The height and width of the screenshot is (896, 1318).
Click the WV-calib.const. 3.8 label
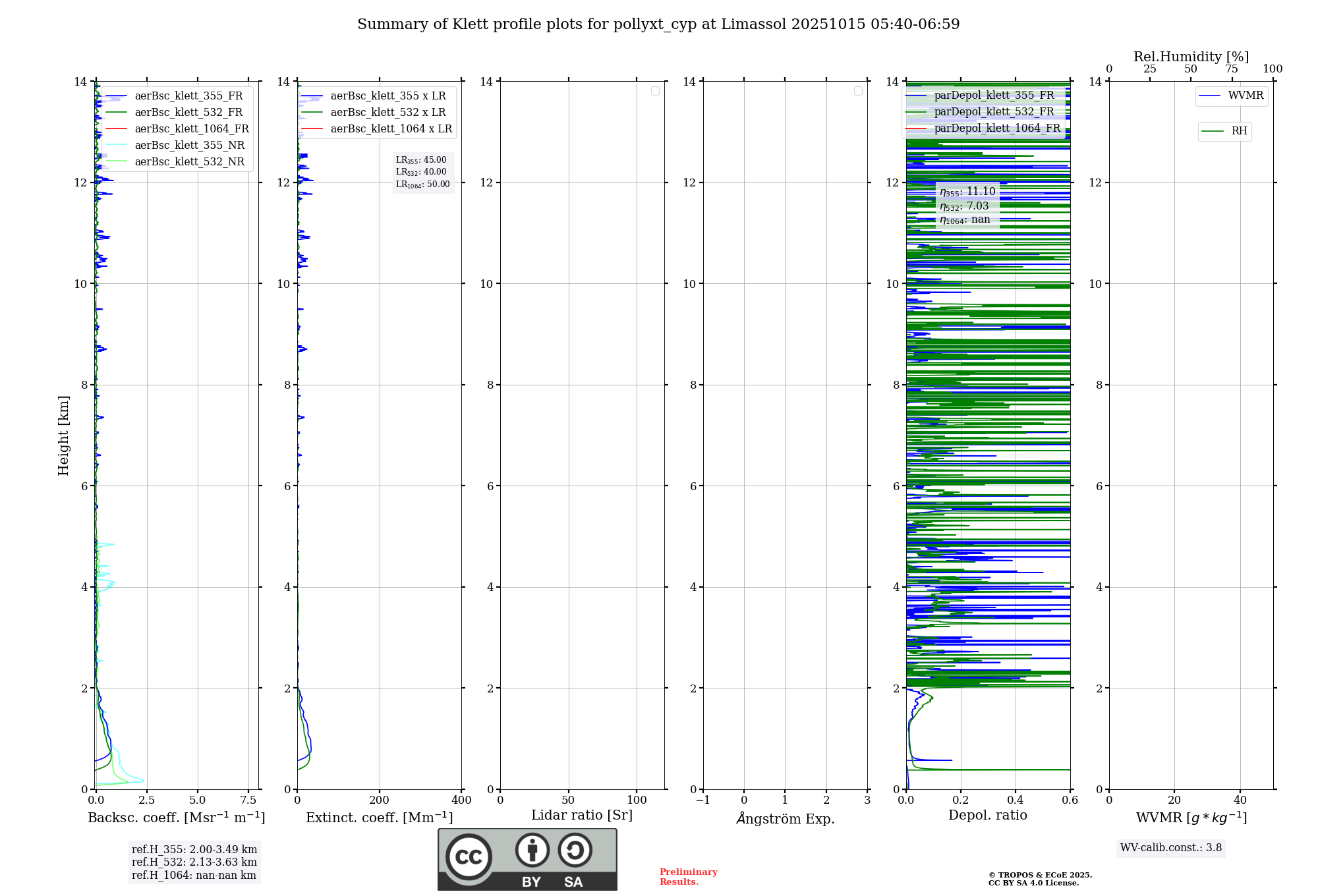click(x=1171, y=848)
